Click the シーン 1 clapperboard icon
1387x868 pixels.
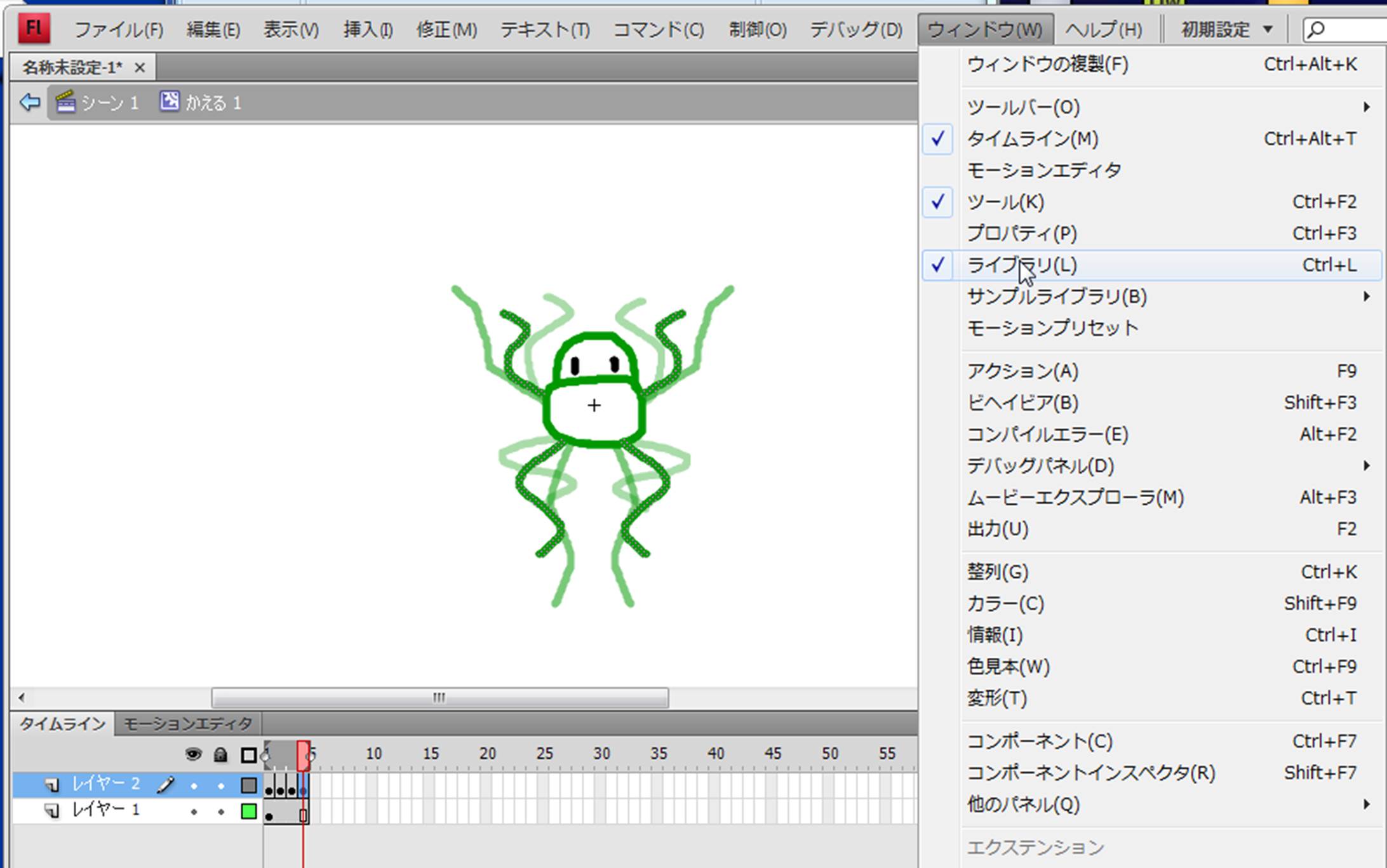click(65, 102)
